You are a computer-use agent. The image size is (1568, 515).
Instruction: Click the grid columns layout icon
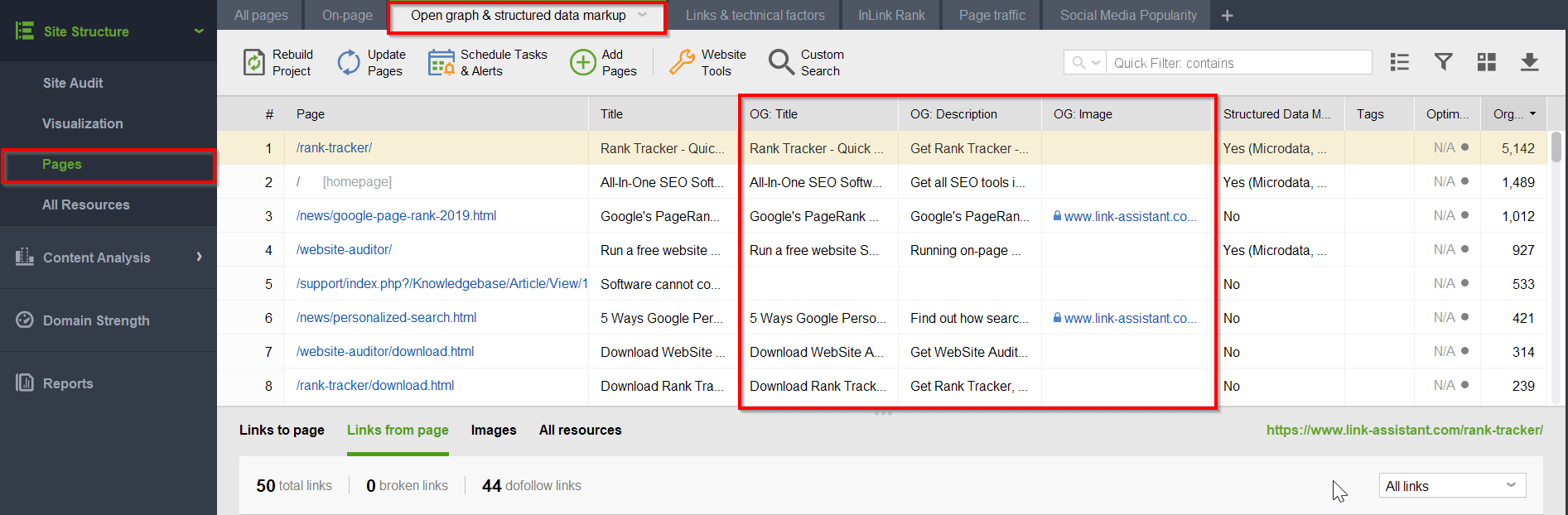(1487, 62)
